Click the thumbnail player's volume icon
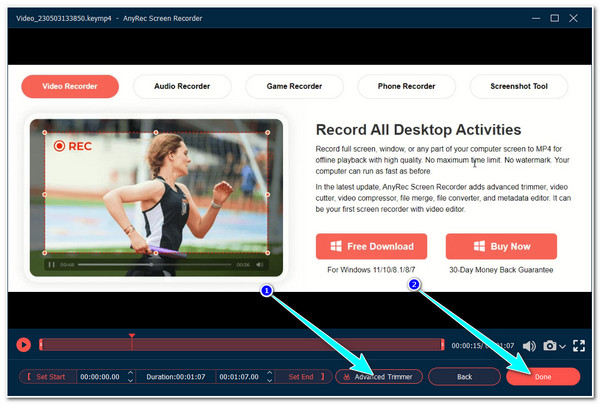Viewport: 600px width, 404px height. (x=260, y=265)
